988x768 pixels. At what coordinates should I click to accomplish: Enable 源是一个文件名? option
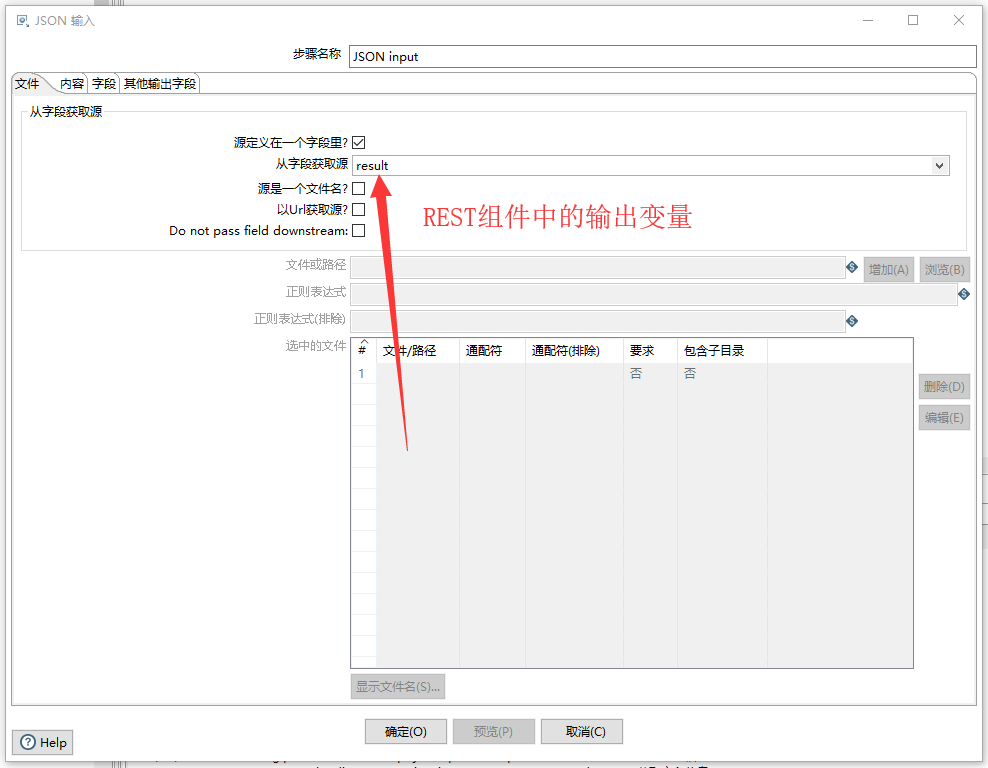tap(358, 187)
